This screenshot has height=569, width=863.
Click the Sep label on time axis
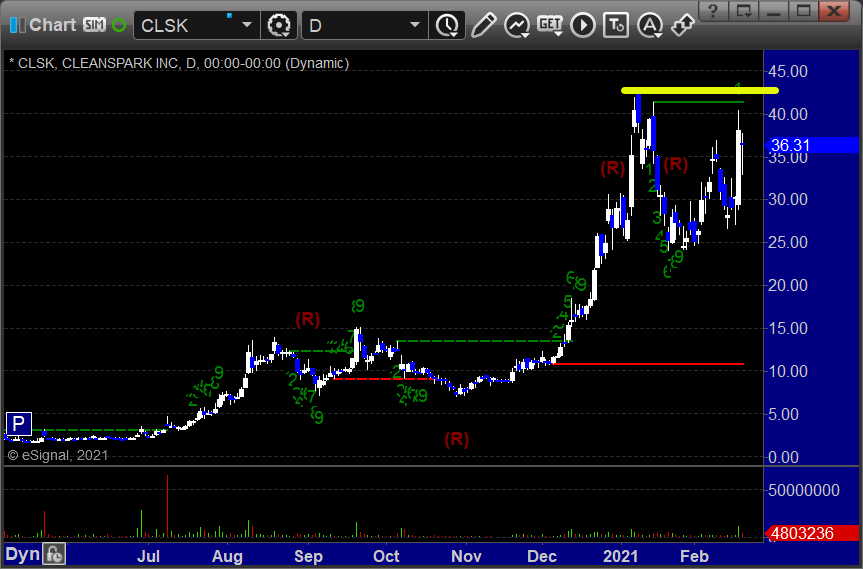(308, 556)
